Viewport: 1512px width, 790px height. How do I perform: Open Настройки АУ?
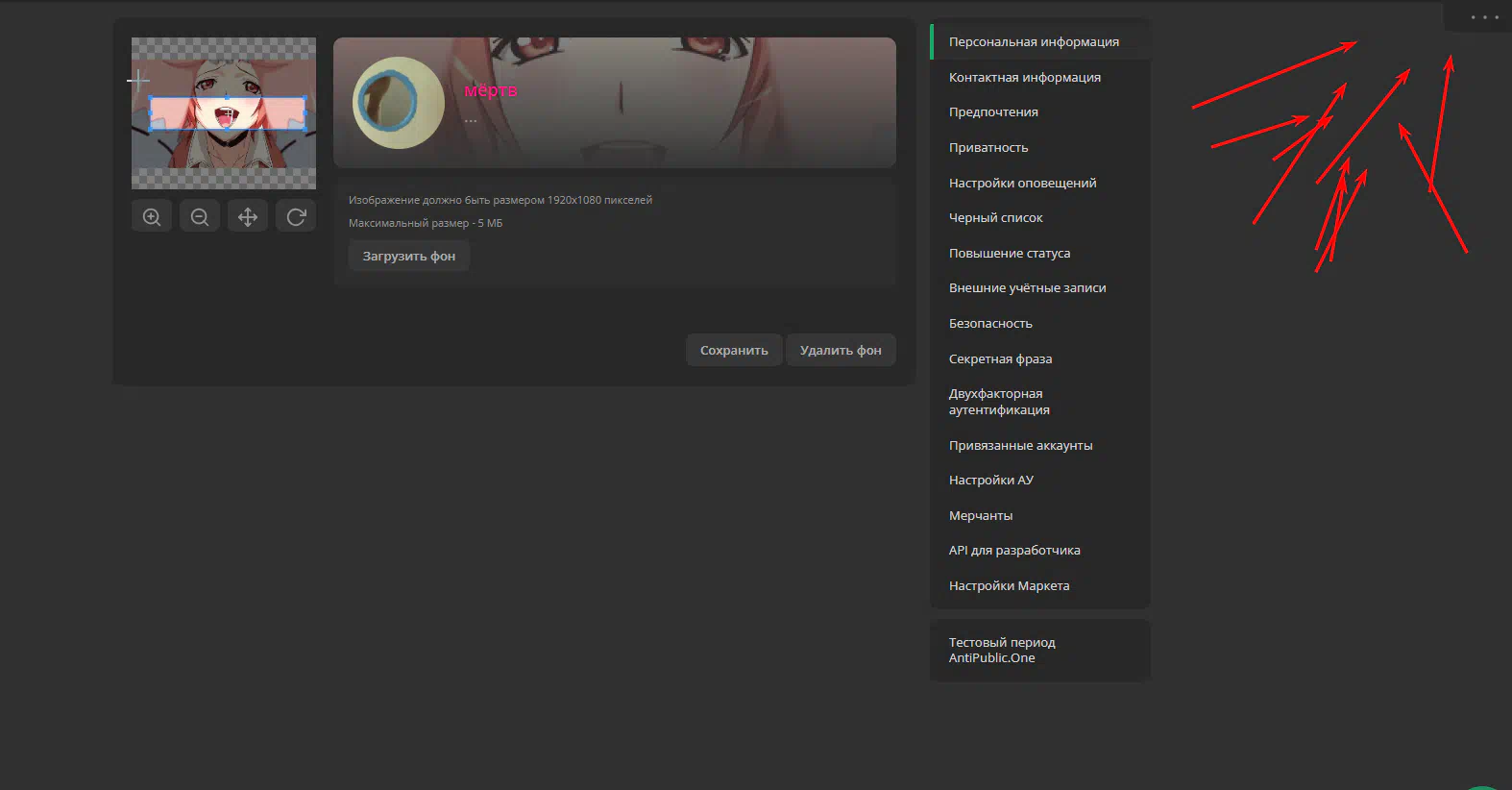(1040, 481)
